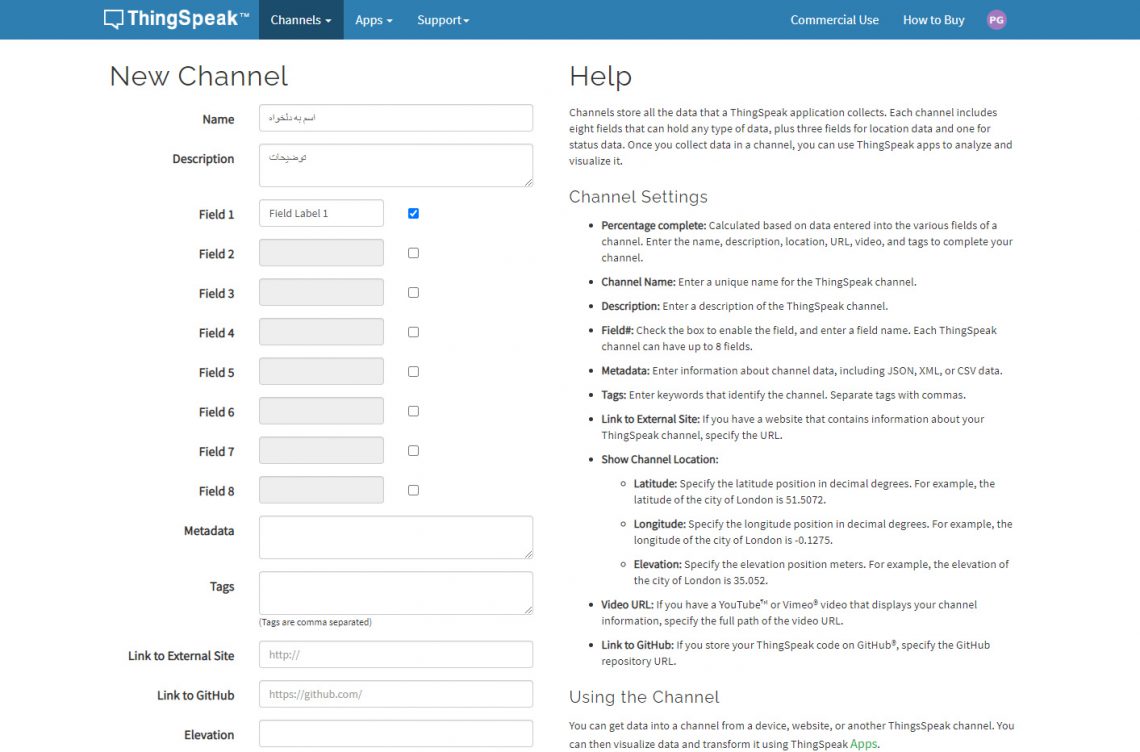The image size is (1140, 752).
Task: Enable the Field 2 checkbox
Action: 413,253
